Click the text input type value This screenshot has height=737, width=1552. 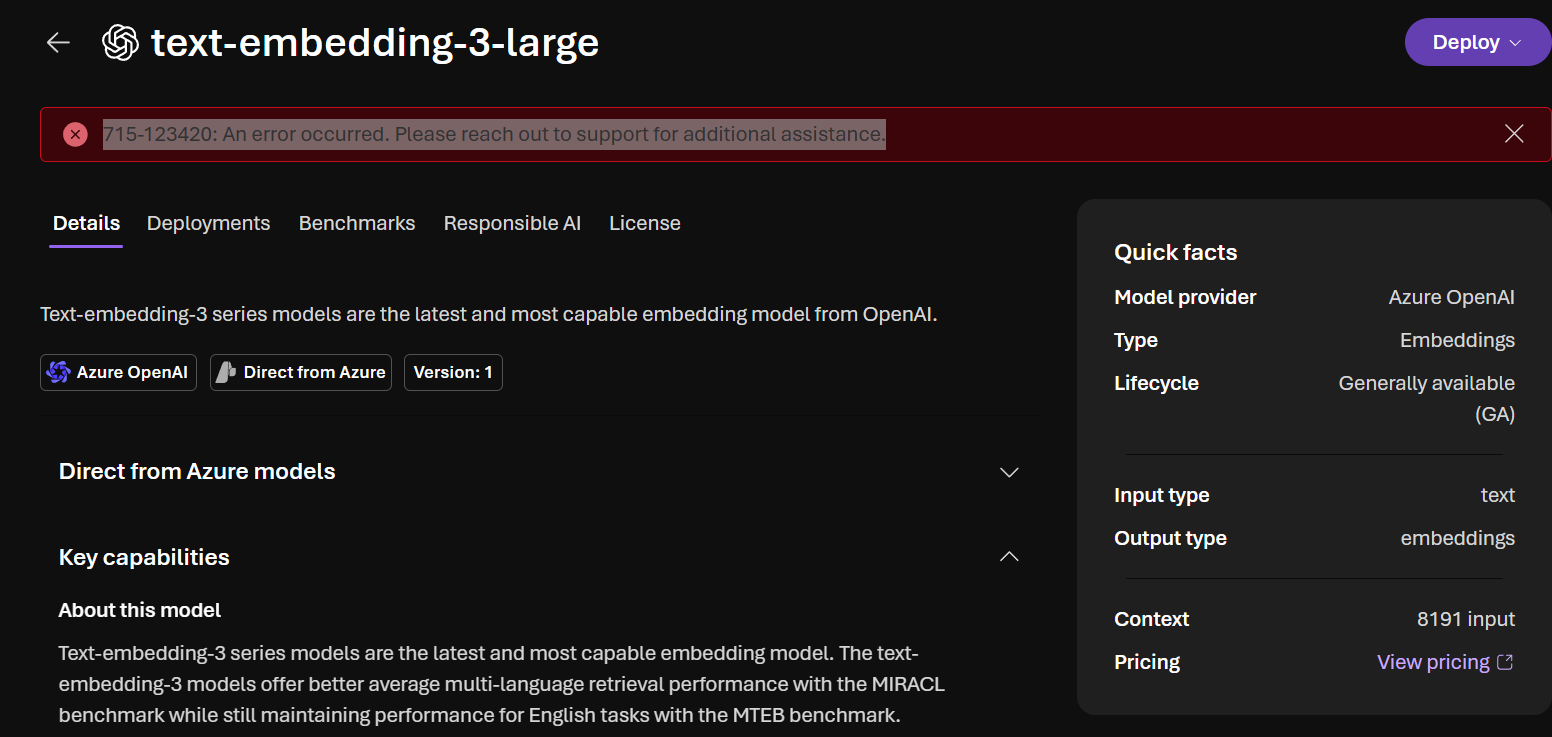[1498, 495]
